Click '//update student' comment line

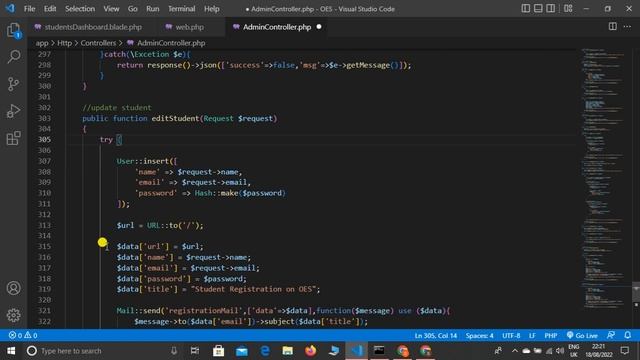tap(117, 107)
